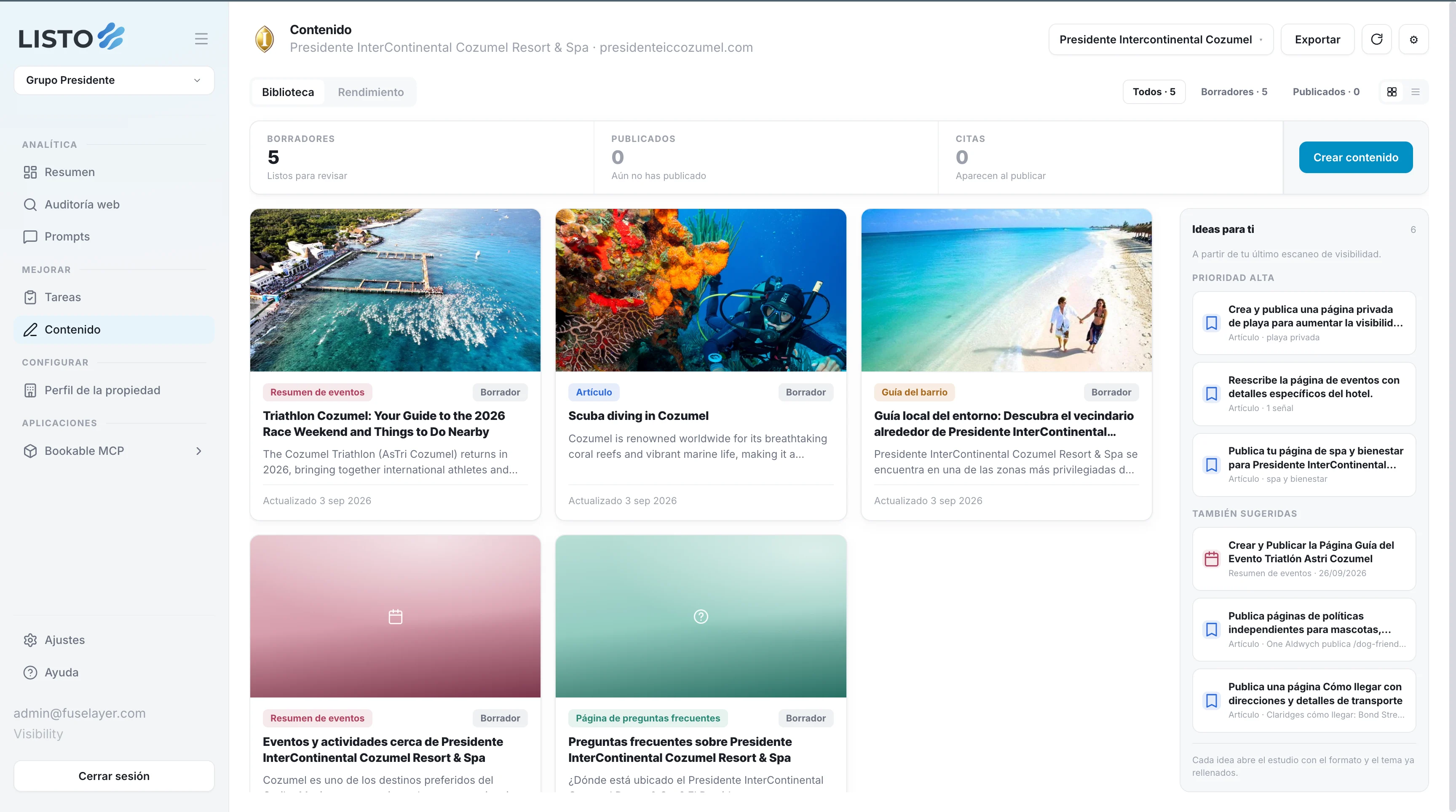Click the Artículo tag on Scuba card
Viewport: 1456px width, 812px height.
(x=594, y=392)
